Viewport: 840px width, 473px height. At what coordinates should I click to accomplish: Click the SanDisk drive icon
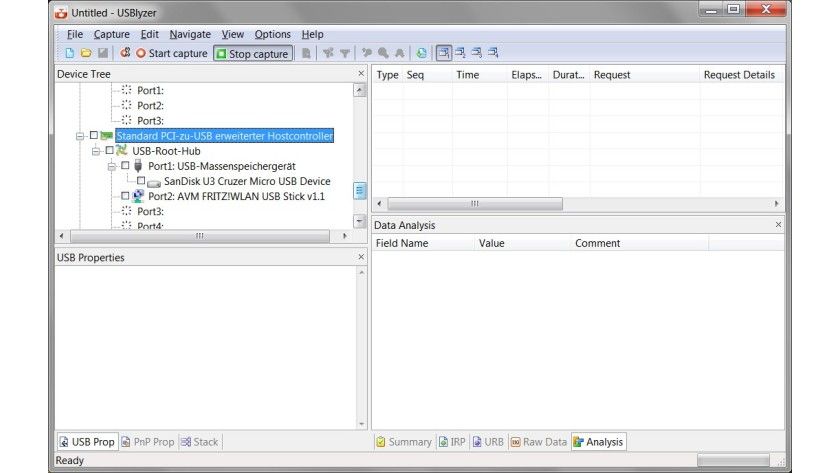click(154, 183)
